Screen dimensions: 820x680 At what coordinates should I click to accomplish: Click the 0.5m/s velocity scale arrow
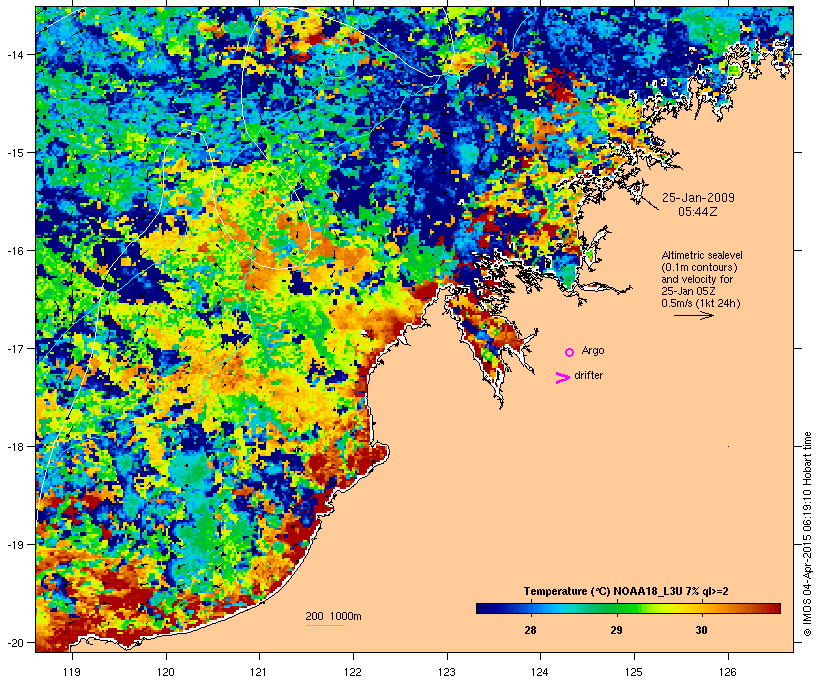(x=694, y=315)
